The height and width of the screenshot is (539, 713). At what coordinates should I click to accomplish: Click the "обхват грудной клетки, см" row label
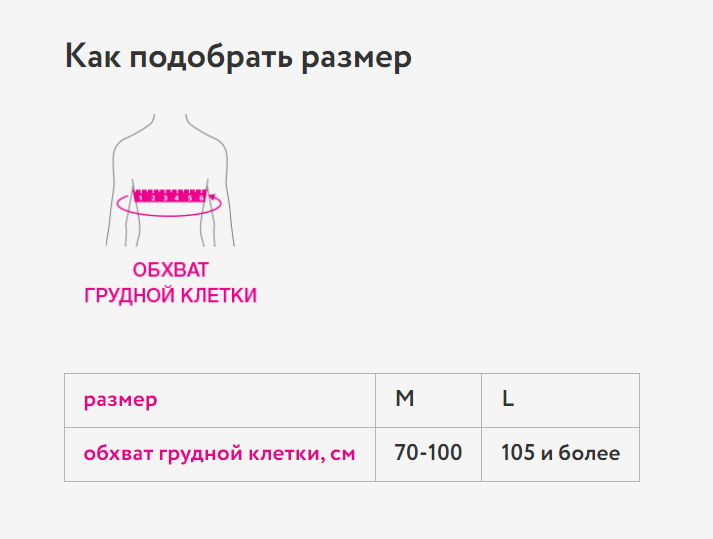click(220, 454)
